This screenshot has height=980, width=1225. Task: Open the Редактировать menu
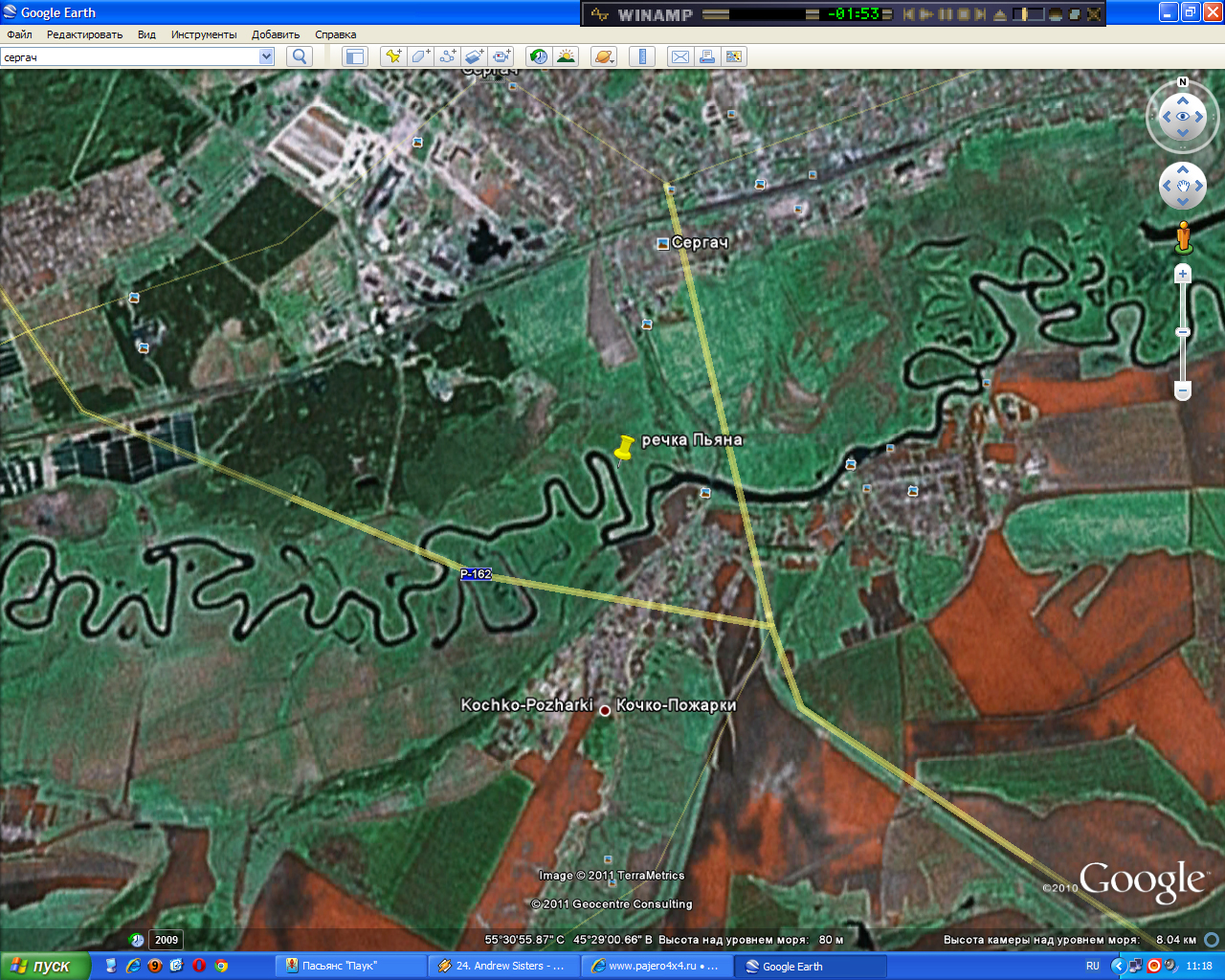click(x=84, y=34)
